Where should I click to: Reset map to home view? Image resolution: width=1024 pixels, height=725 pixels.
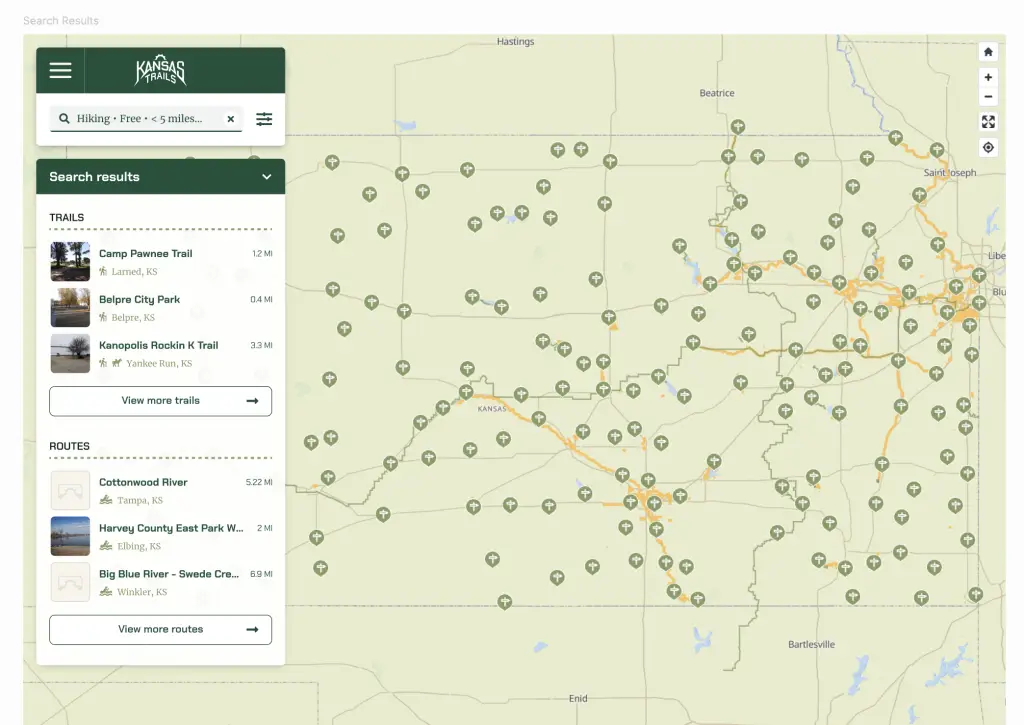988,52
